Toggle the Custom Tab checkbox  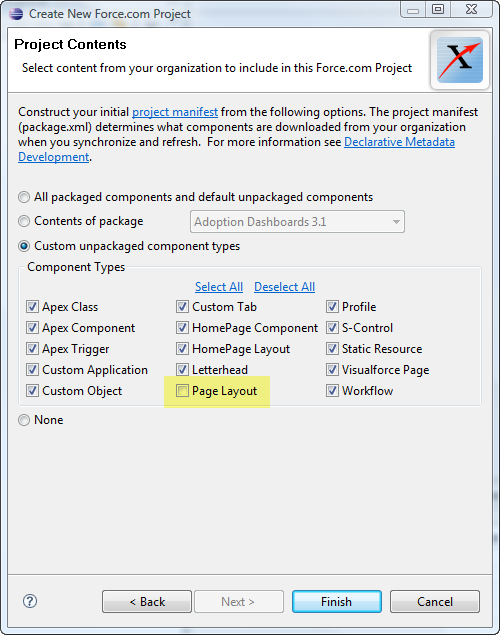click(x=182, y=307)
